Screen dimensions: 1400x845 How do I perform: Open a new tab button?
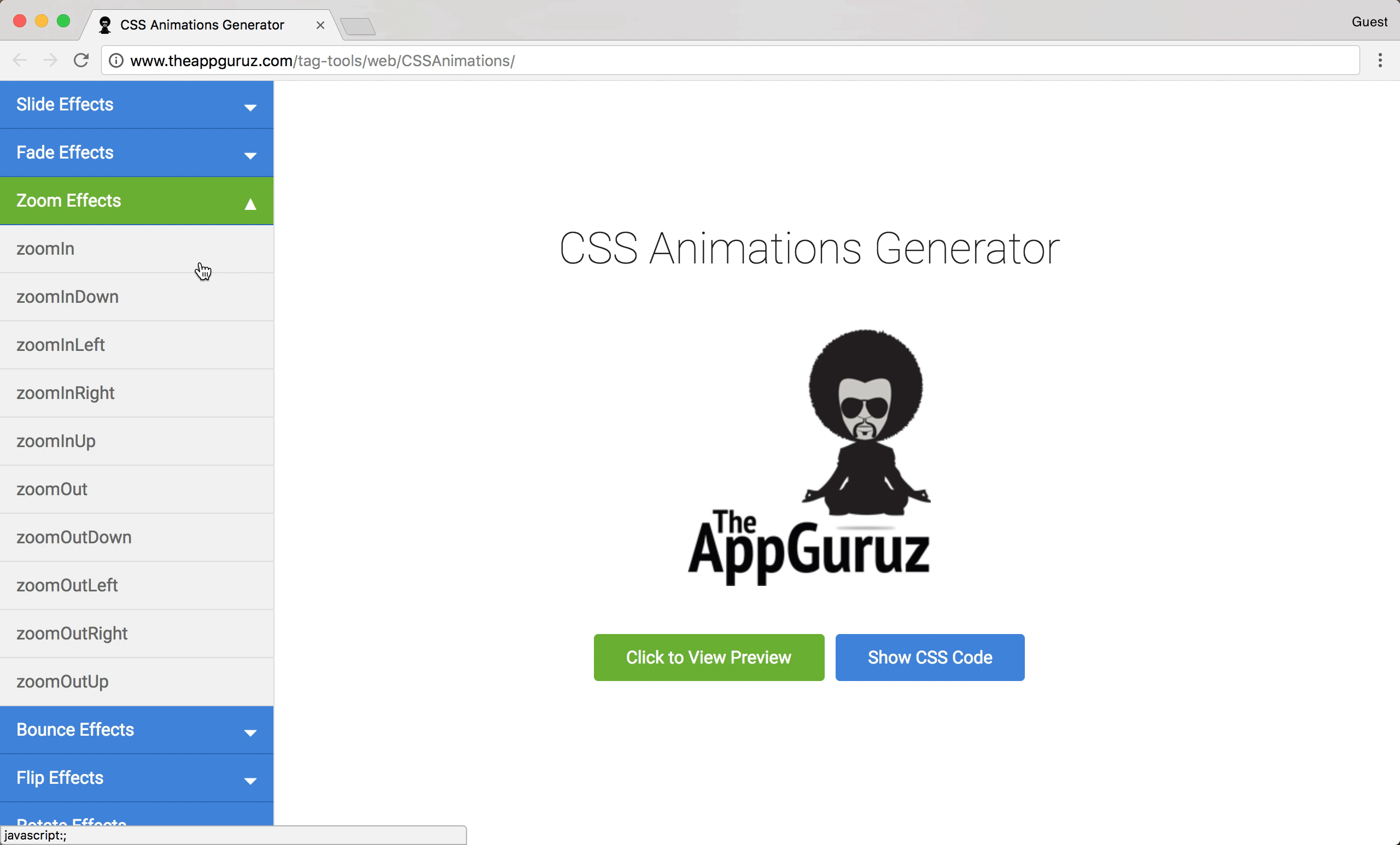tap(358, 26)
